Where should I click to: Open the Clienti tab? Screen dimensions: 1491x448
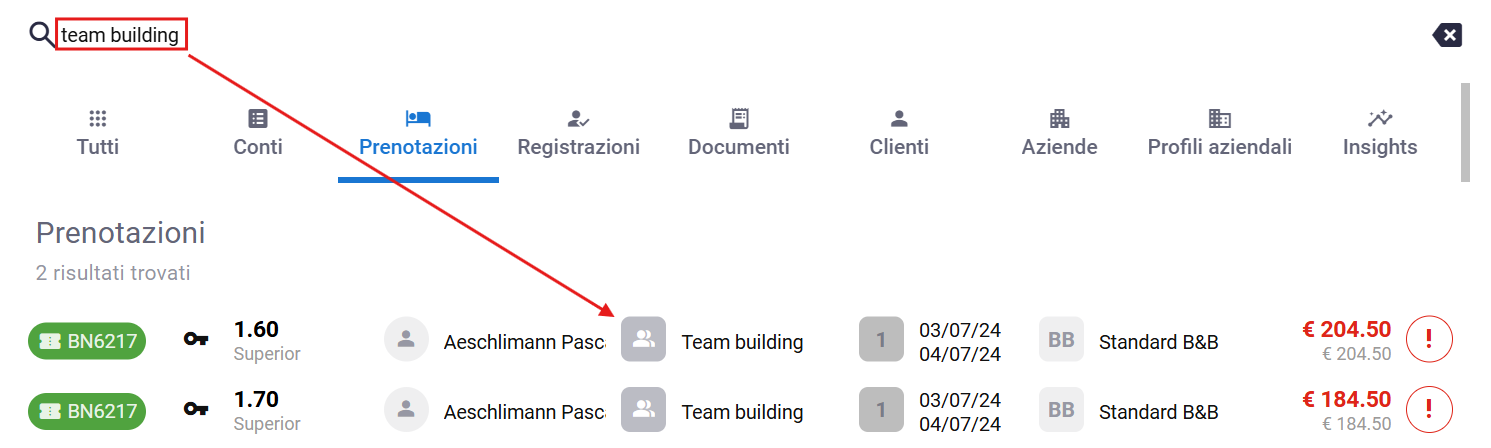899,133
